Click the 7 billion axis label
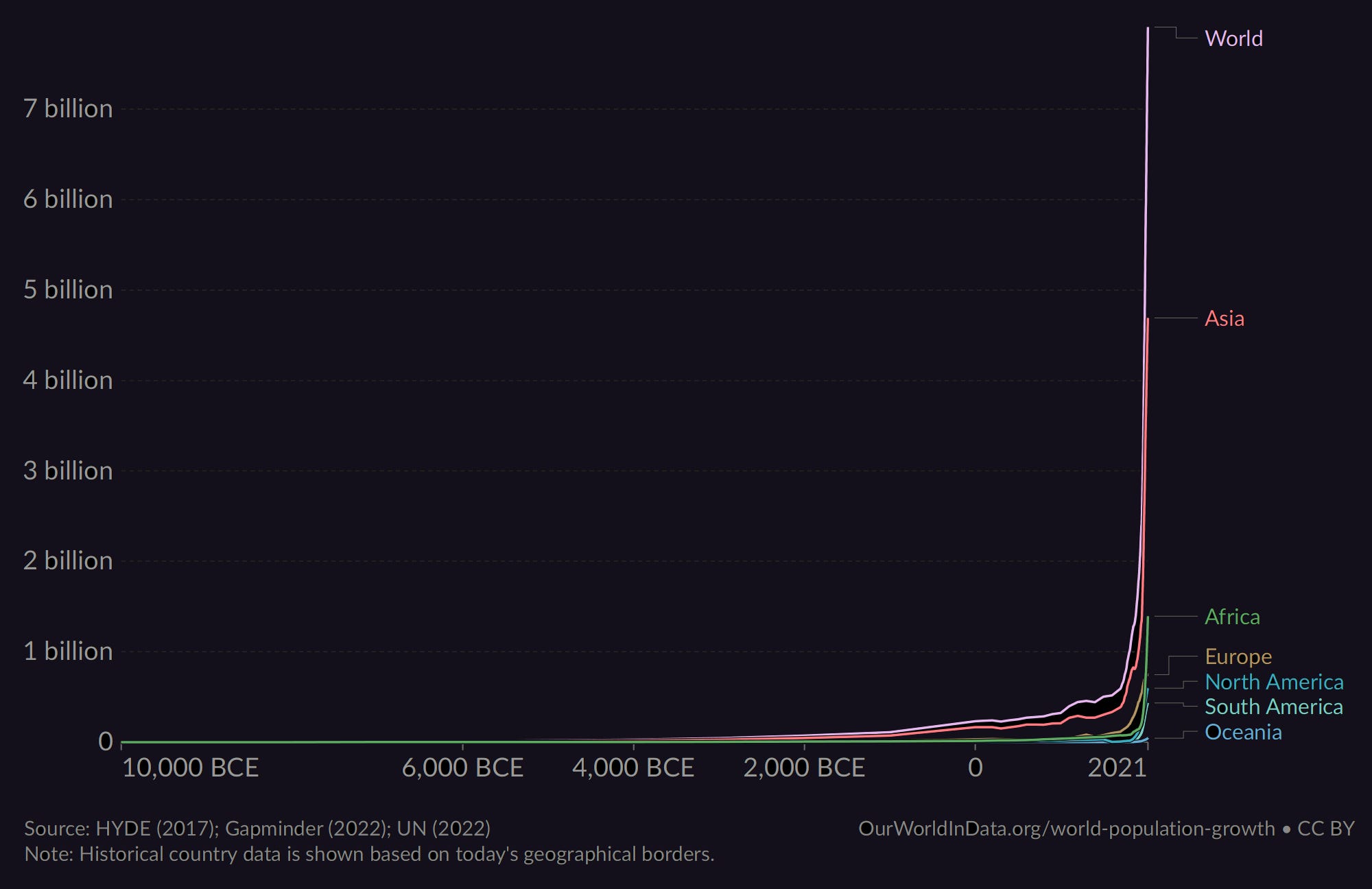 (68, 109)
